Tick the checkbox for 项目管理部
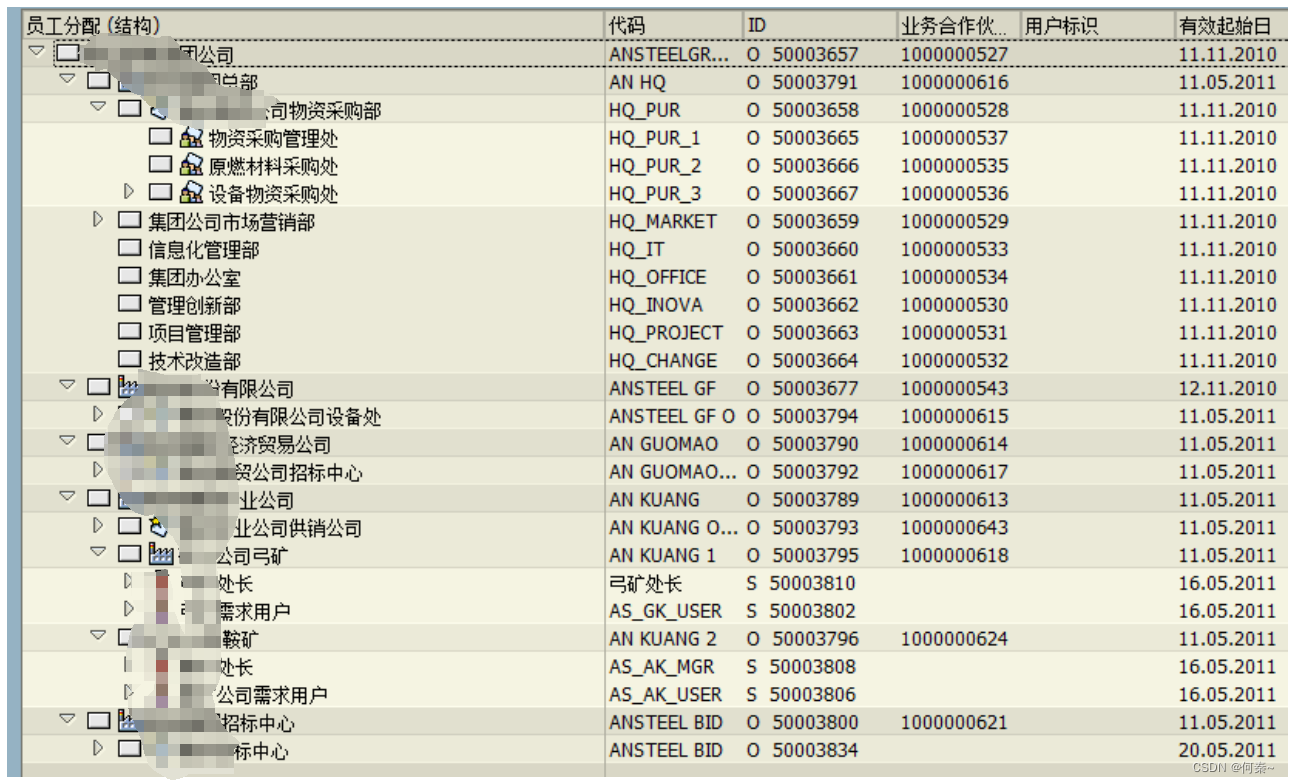1290x783 pixels. tap(129, 331)
